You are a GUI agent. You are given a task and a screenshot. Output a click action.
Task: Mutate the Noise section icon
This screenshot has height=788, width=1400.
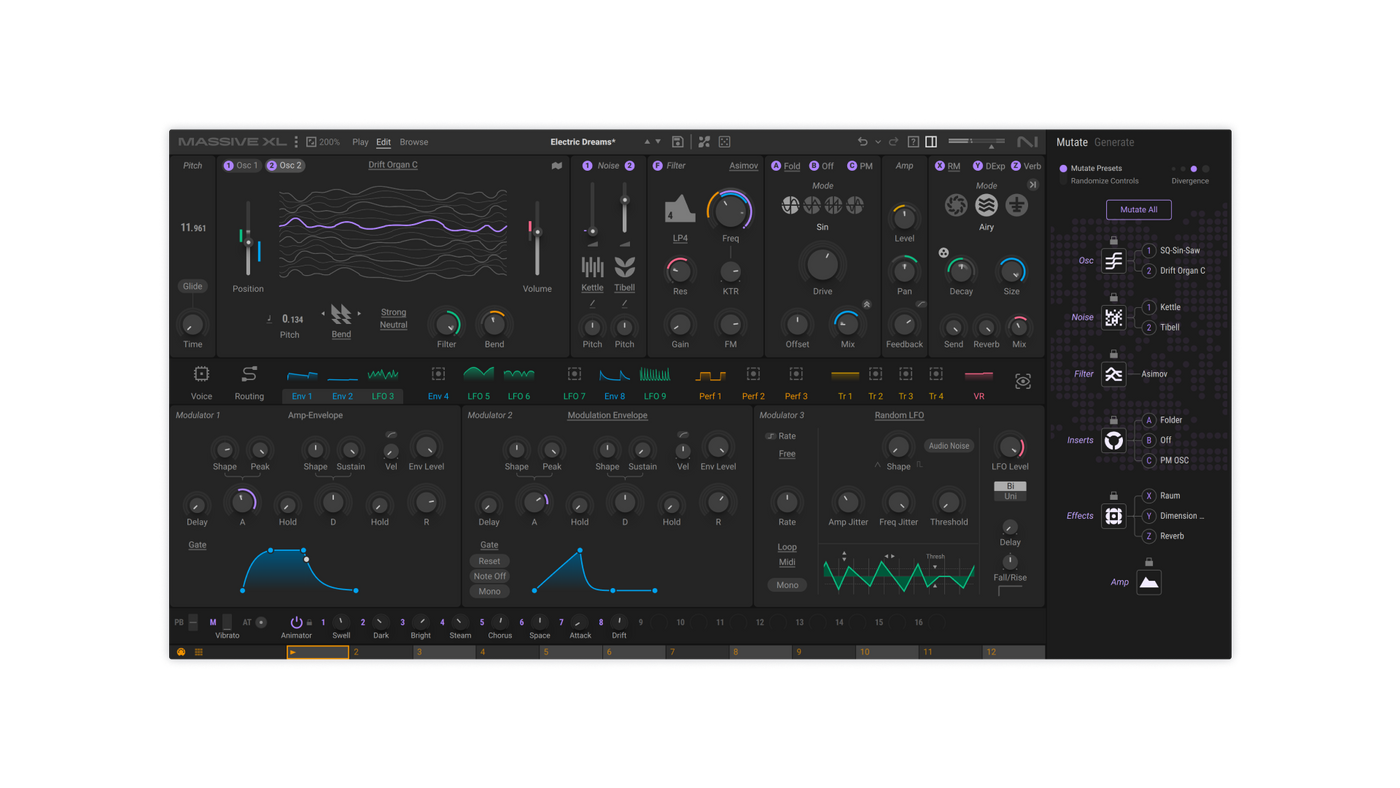[1113, 318]
